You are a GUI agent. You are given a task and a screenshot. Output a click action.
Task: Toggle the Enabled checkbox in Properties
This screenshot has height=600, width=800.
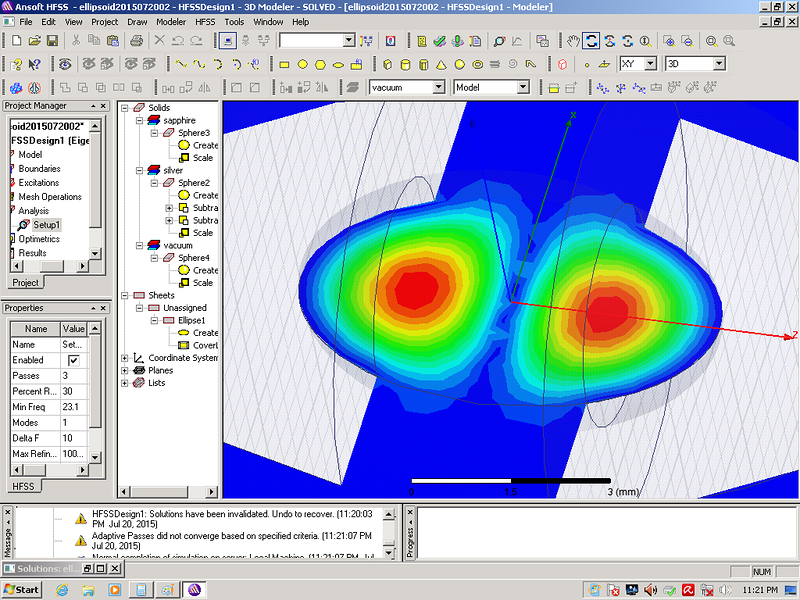(72, 360)
